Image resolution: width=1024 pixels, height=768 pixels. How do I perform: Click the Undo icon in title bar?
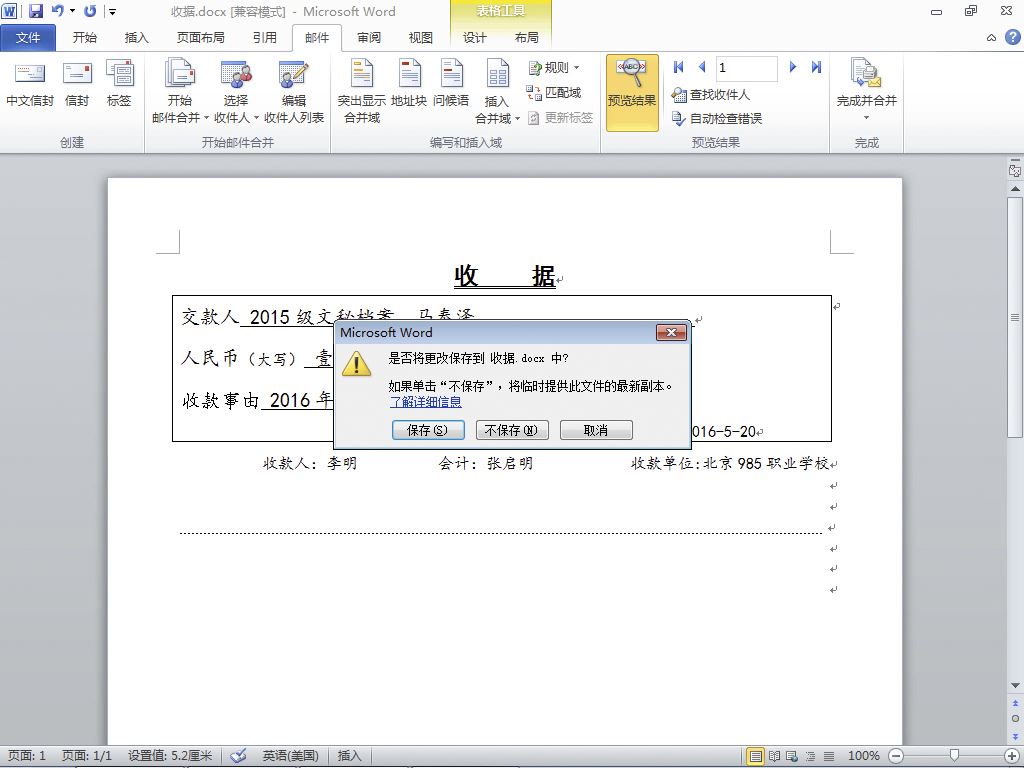pos(57,11)
